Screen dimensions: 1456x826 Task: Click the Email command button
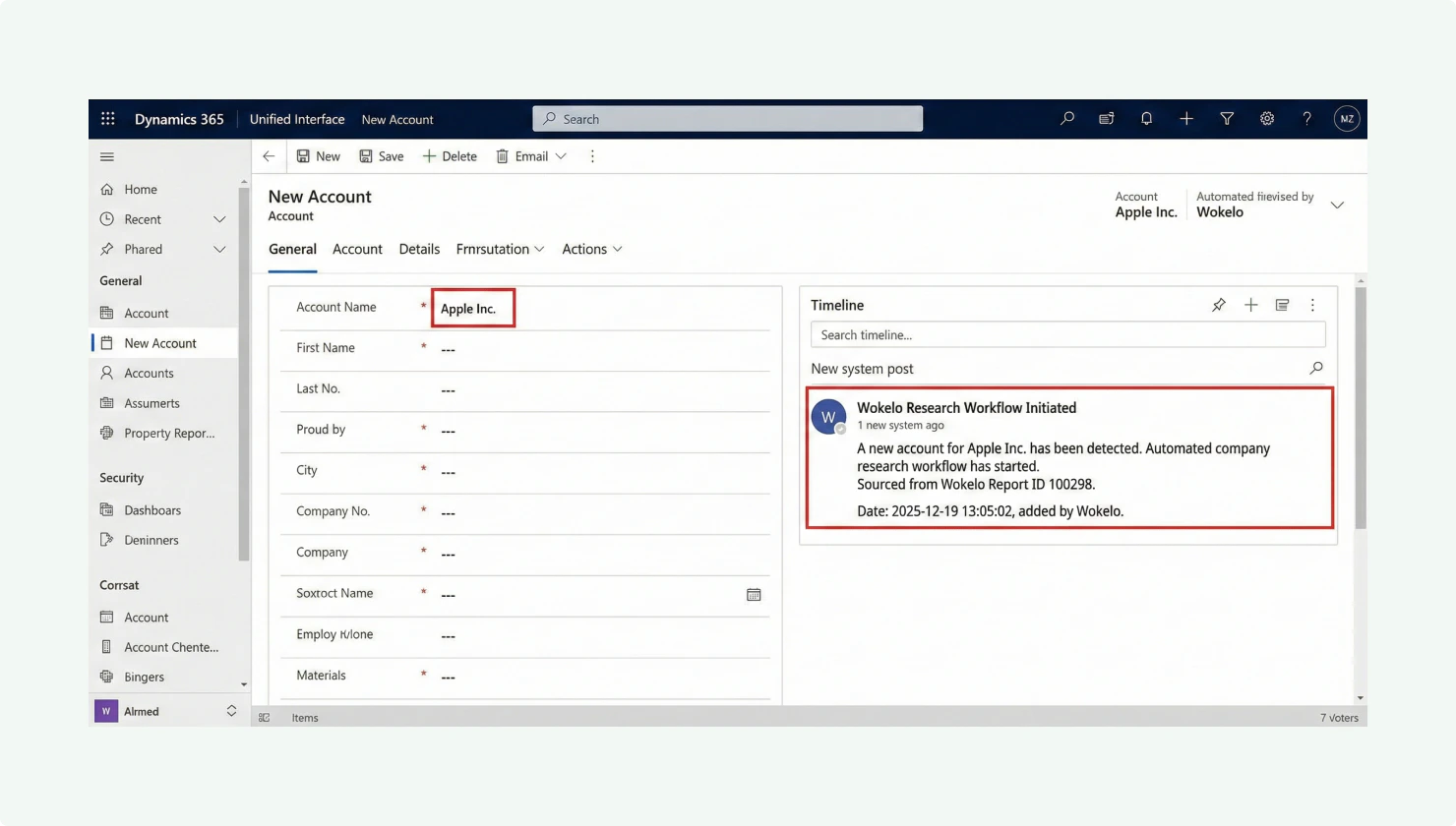[522, 156]
